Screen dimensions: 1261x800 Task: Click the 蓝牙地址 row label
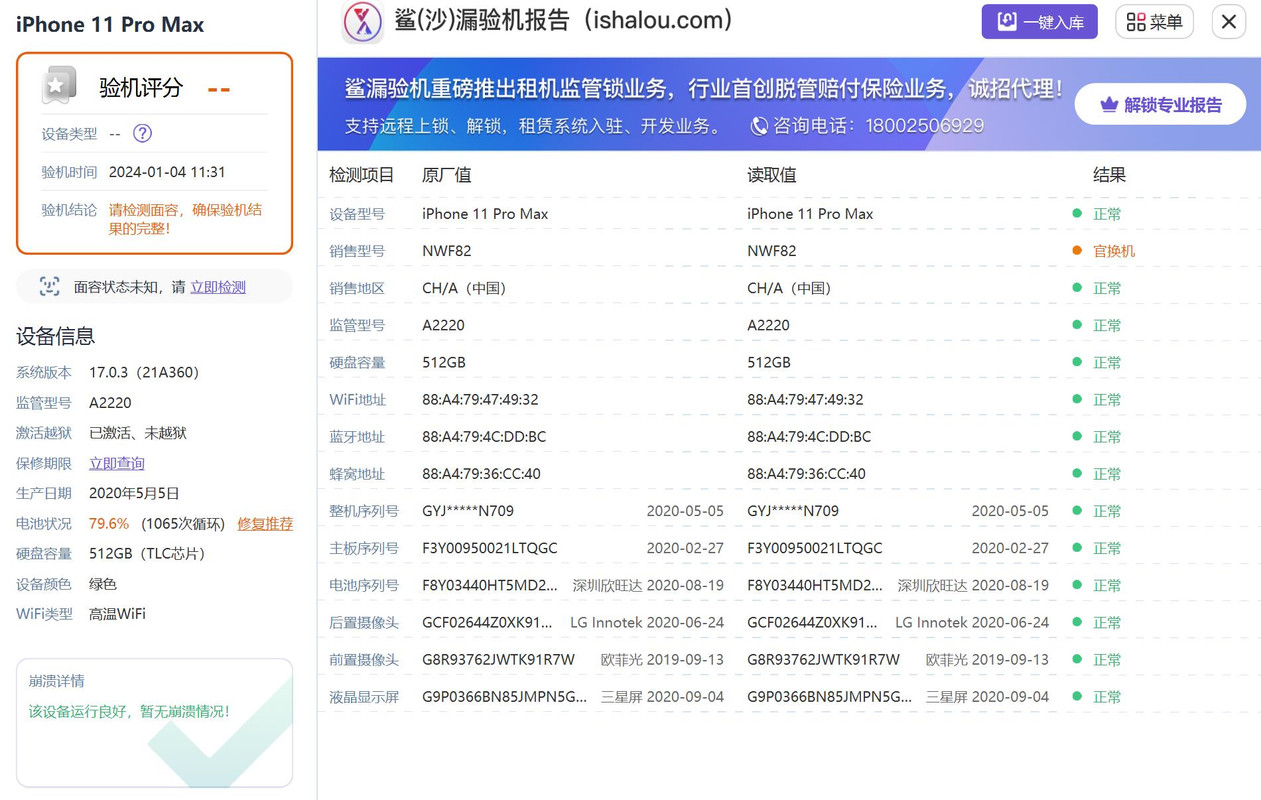click(357, 437)
